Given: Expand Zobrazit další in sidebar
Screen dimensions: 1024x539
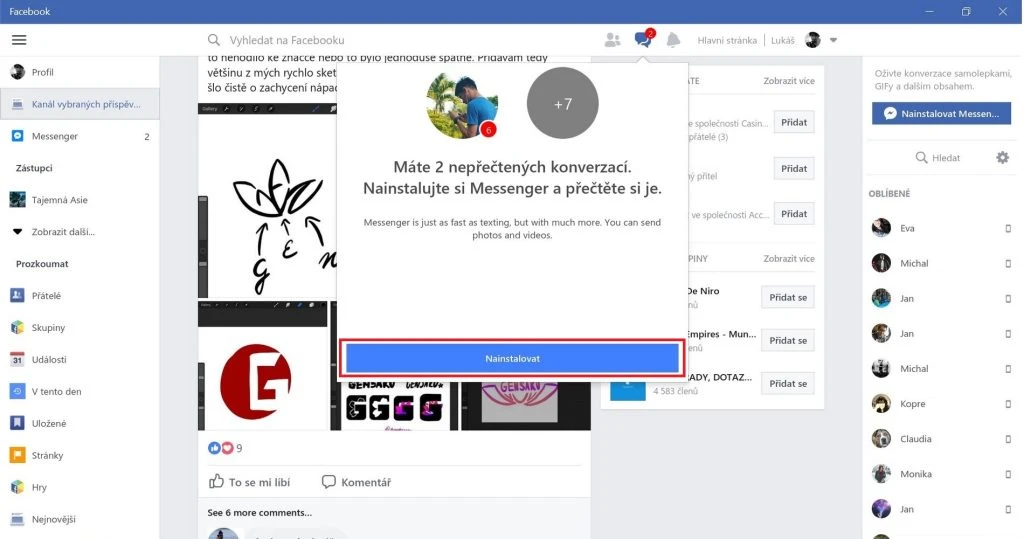Looking at the screenshot, I should tap(62, 232).
